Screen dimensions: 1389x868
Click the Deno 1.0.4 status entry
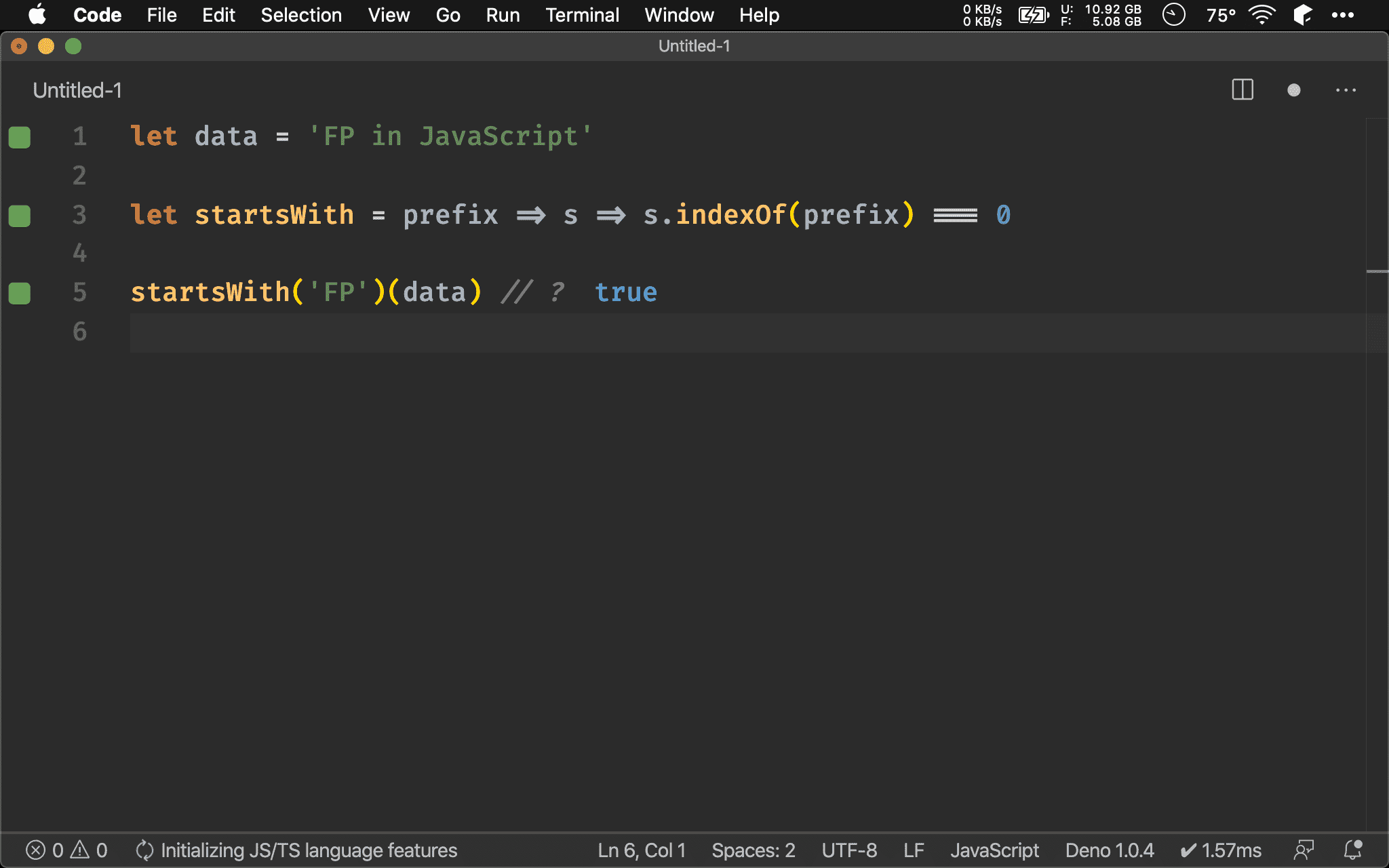click(1110, 850)
